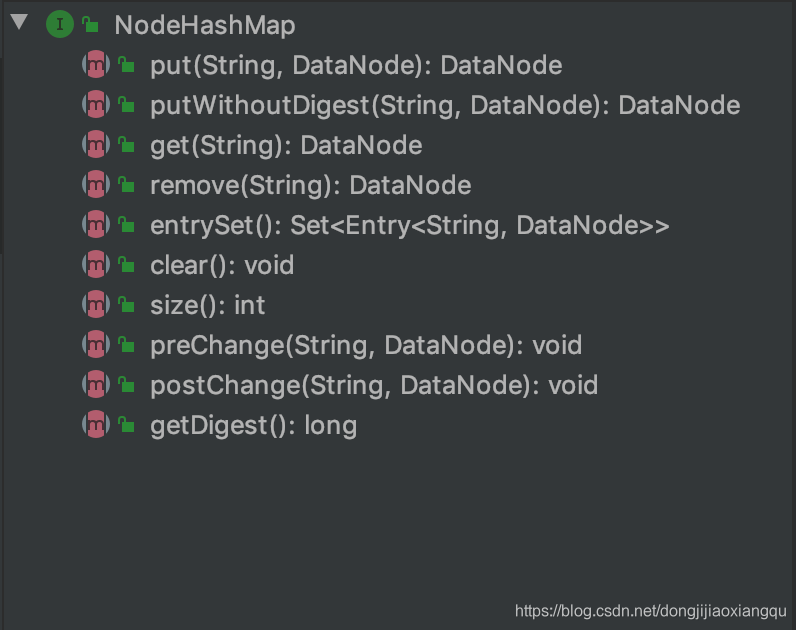Screen dimensions: 796x630
Task: Select the put(String, DataNode) method
Action: tap(355, 65)
